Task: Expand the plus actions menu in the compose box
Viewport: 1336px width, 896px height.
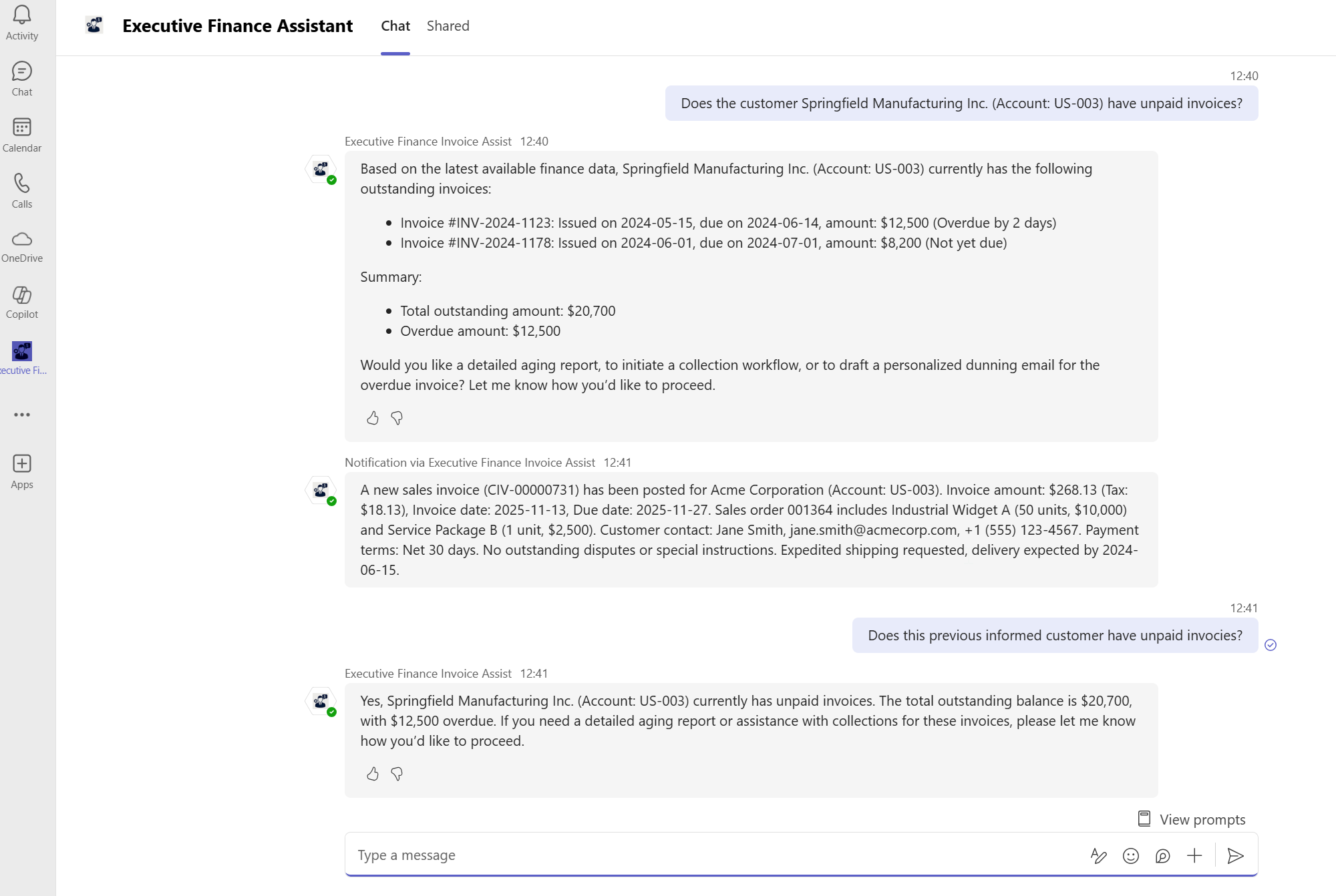Action: [x=1194, y=855]
